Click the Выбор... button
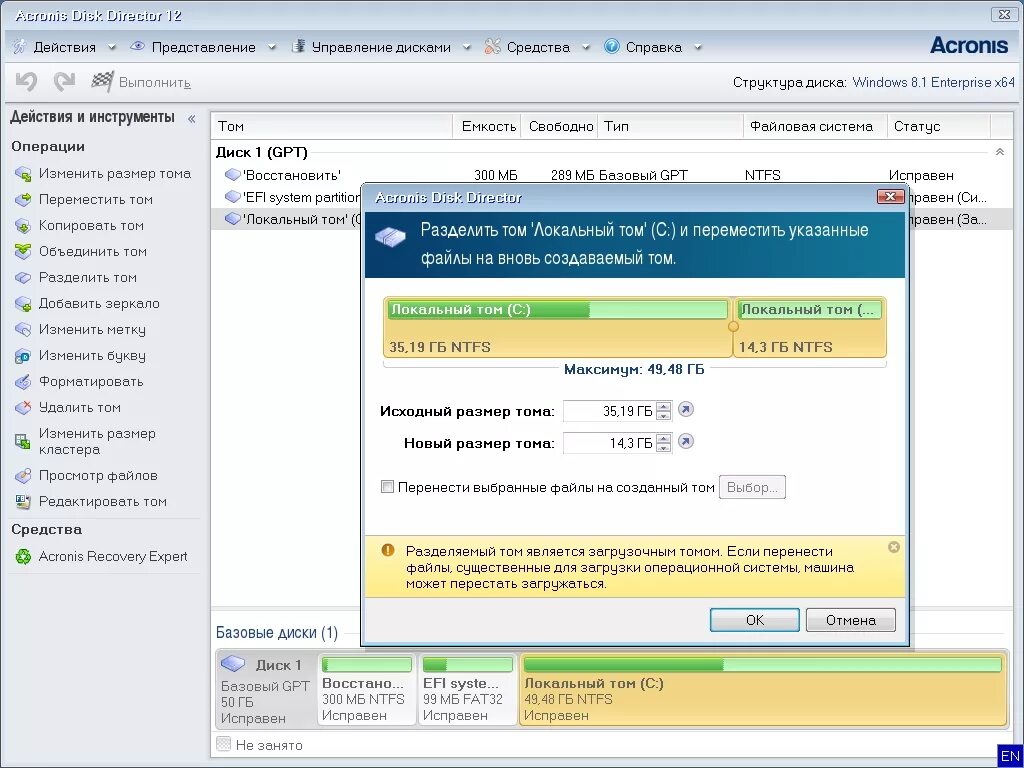 point(752,487)
